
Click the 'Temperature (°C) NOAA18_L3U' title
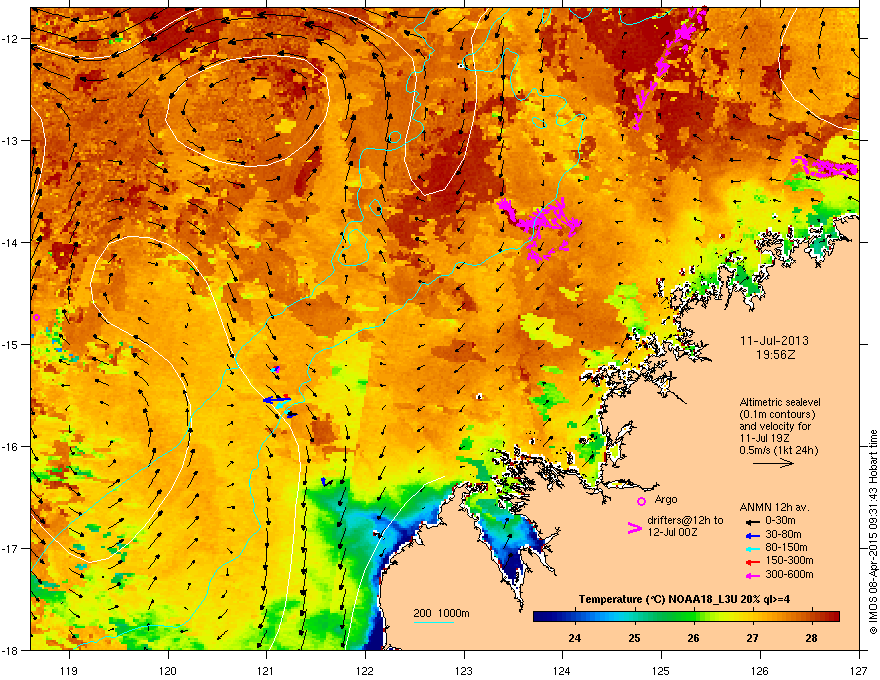[659, 600]
